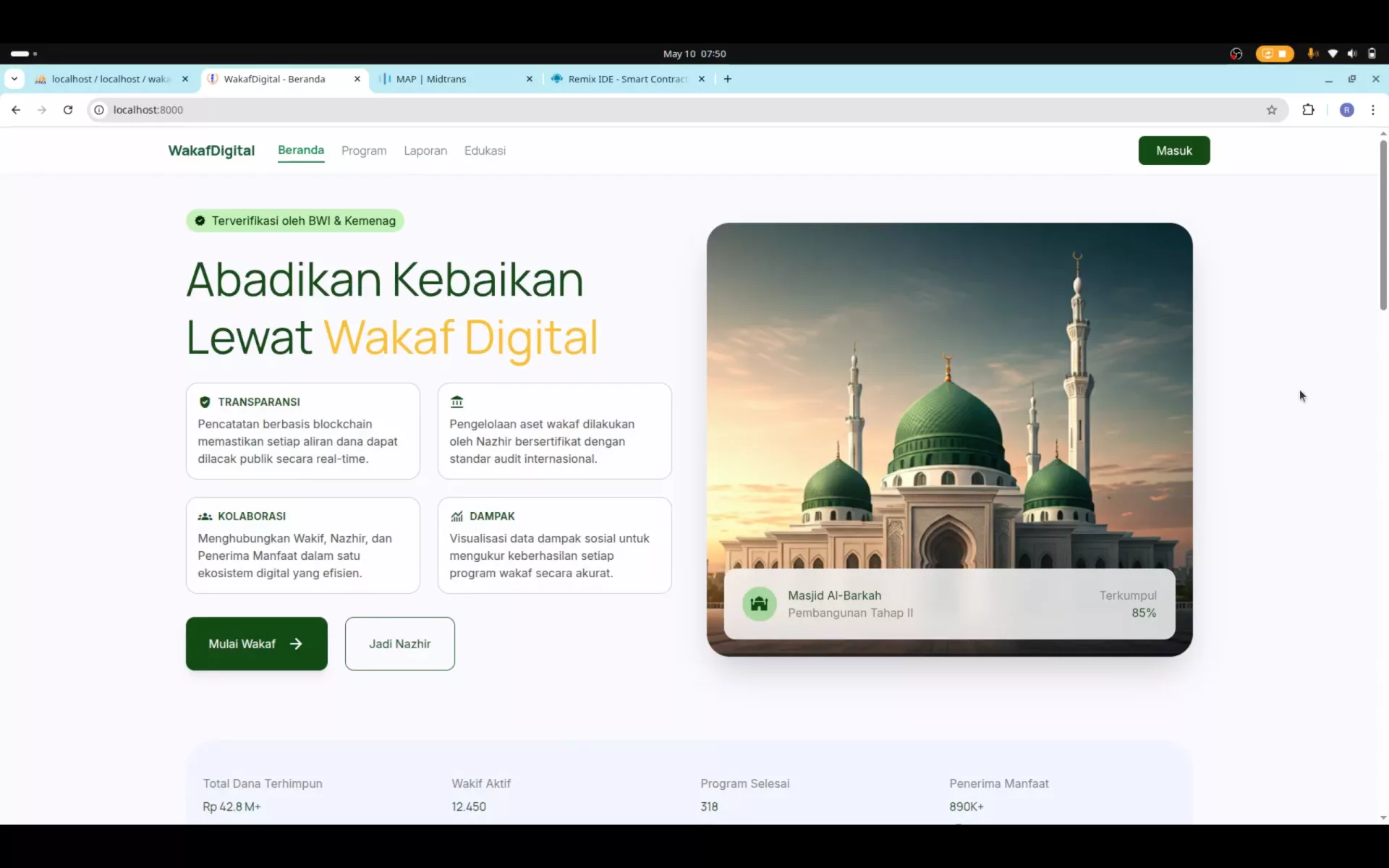Open the browser extensions puzzle icon
Viewport: 1389px width, 868px height.
click(1308, 110)
